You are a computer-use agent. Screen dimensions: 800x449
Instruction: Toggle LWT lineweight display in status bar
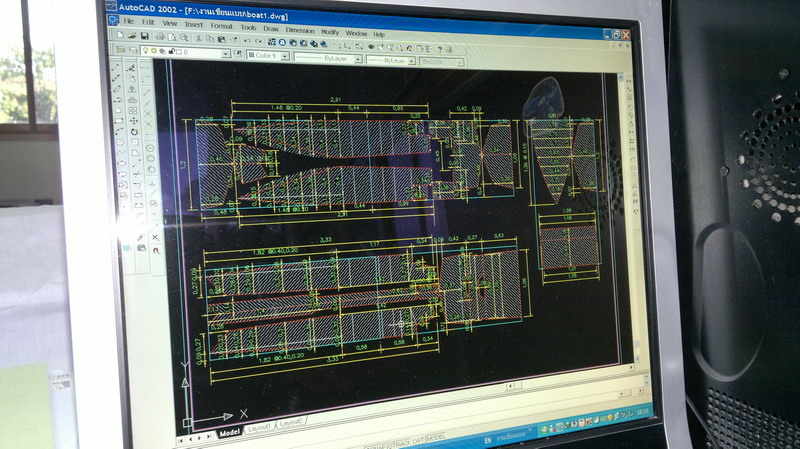[418, 441]
